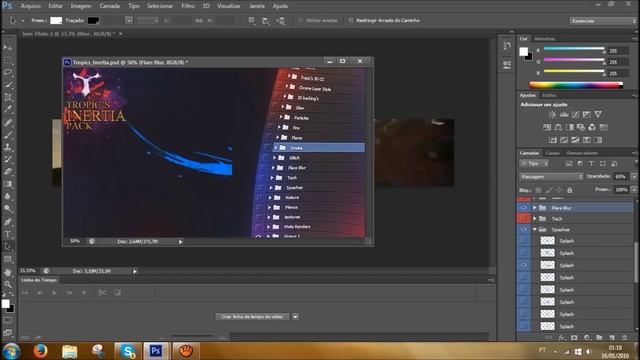Open the Opacidade slider arrow
This screenshot has height=360, width=640.
tap(634, 177)
